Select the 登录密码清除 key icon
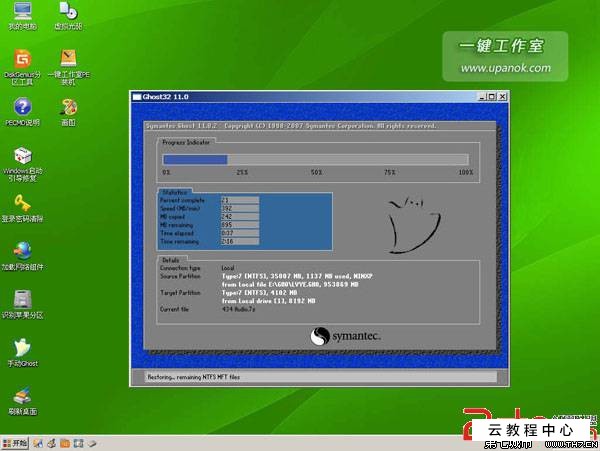The width and height of the screenshot is (600, 451). pyautogui.click(x=21, y=203)
